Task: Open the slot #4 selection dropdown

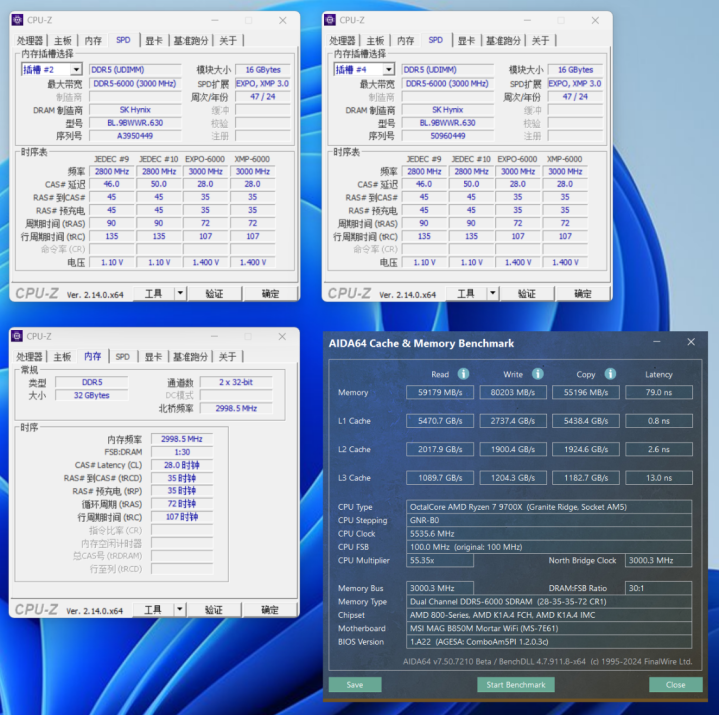Action: [389, 70]
